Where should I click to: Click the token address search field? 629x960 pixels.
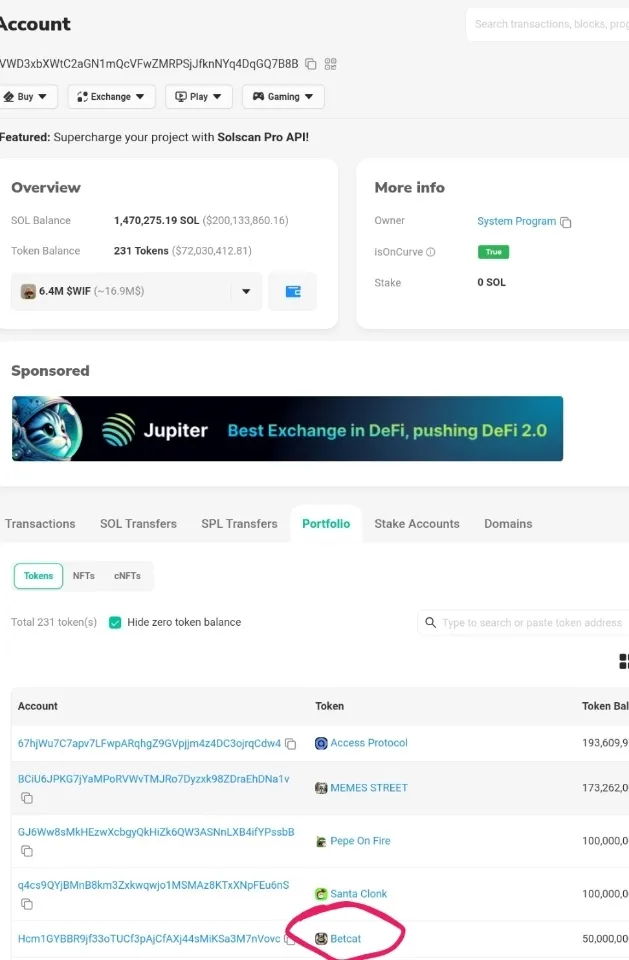(530, 623)
